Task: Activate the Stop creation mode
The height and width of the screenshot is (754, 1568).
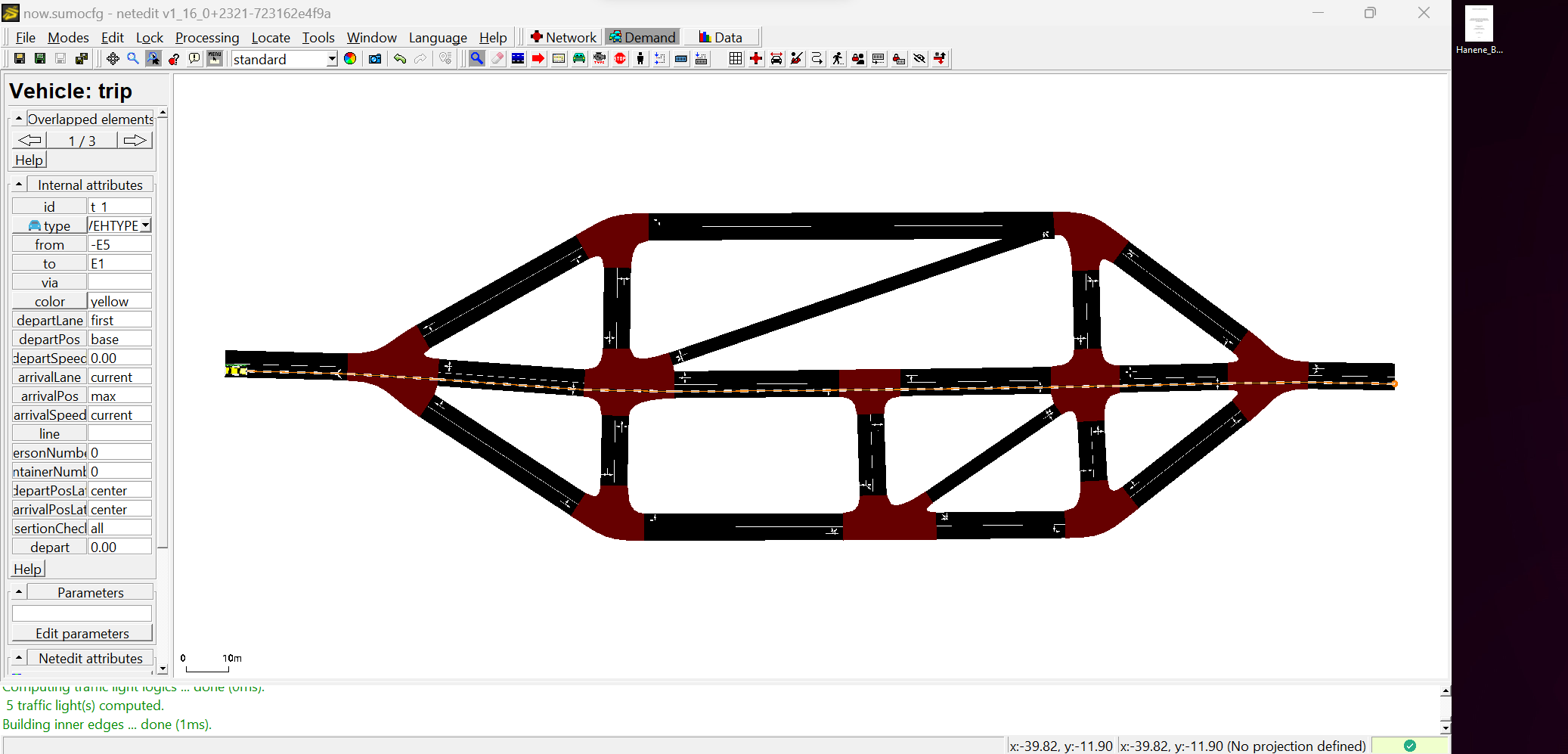Action: [620, 58]
